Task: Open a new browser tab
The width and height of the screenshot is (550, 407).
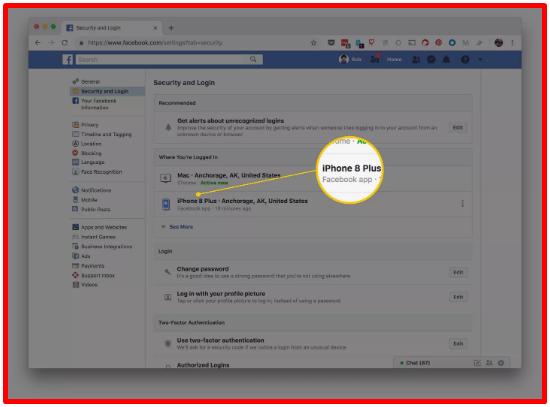Action: click(171, 28)
